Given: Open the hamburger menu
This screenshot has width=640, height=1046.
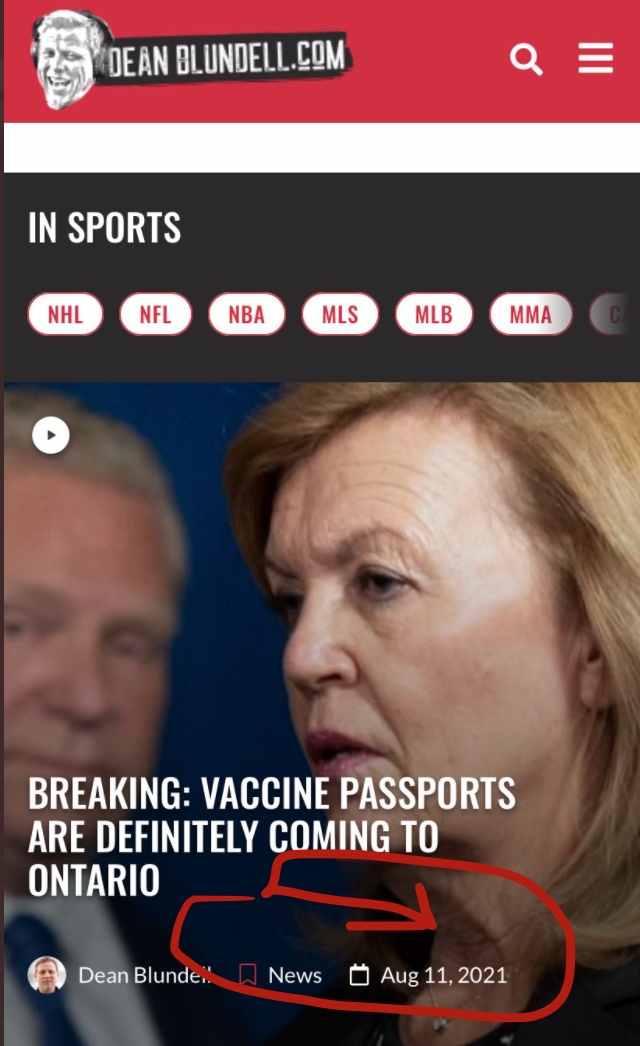Looking at the screenshot, I should (x=595, y=58).
